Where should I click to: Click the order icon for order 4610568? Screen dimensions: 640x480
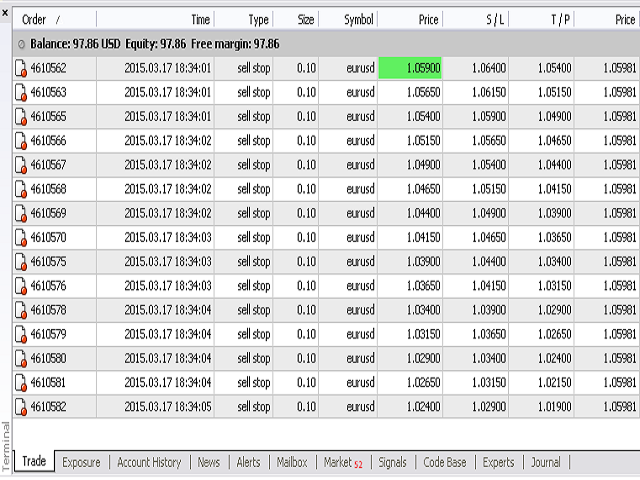tap(20, 189)
